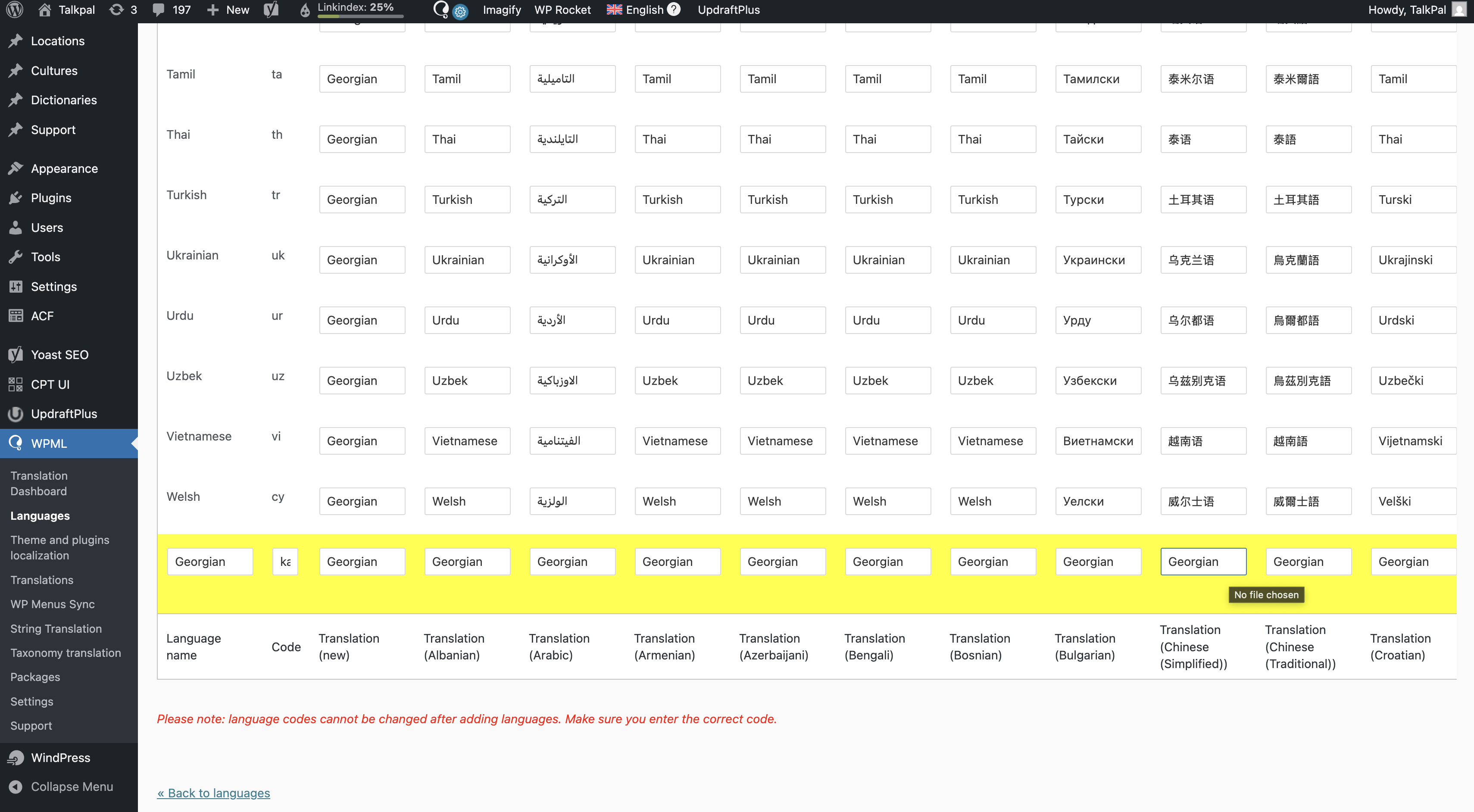Viewport: 1474px width, 812px height.
Task: Edit the Albanian translation field in Georgian row
Action: pyautogui.click(x=468, y=562)
